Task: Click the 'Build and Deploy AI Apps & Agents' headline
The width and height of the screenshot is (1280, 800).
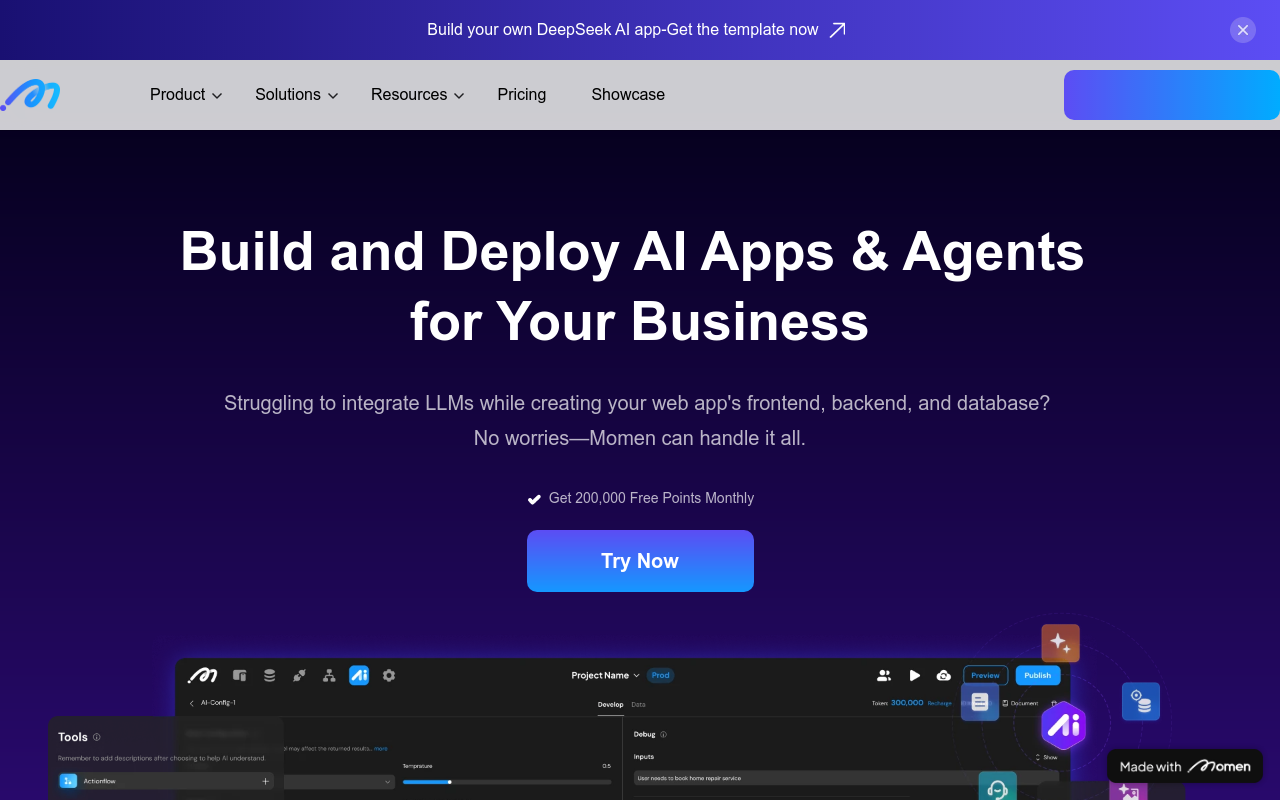Action: click(632, 250)
